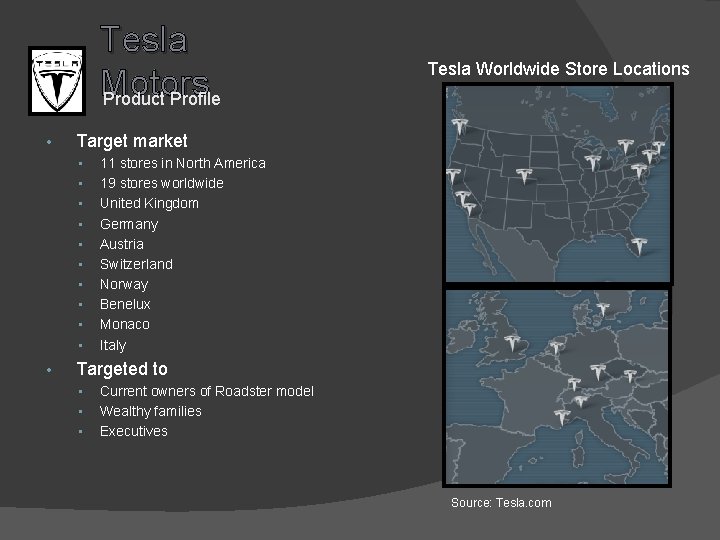
Task: Click the Source: Tesla.com caption
Action: pyautogui.click(x=501, y=503)
